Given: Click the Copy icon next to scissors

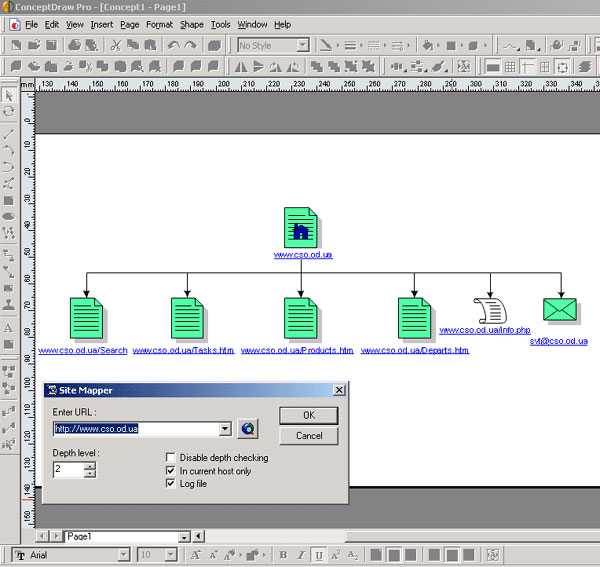Looking at the screenshot, I should [x=132, y=46].
